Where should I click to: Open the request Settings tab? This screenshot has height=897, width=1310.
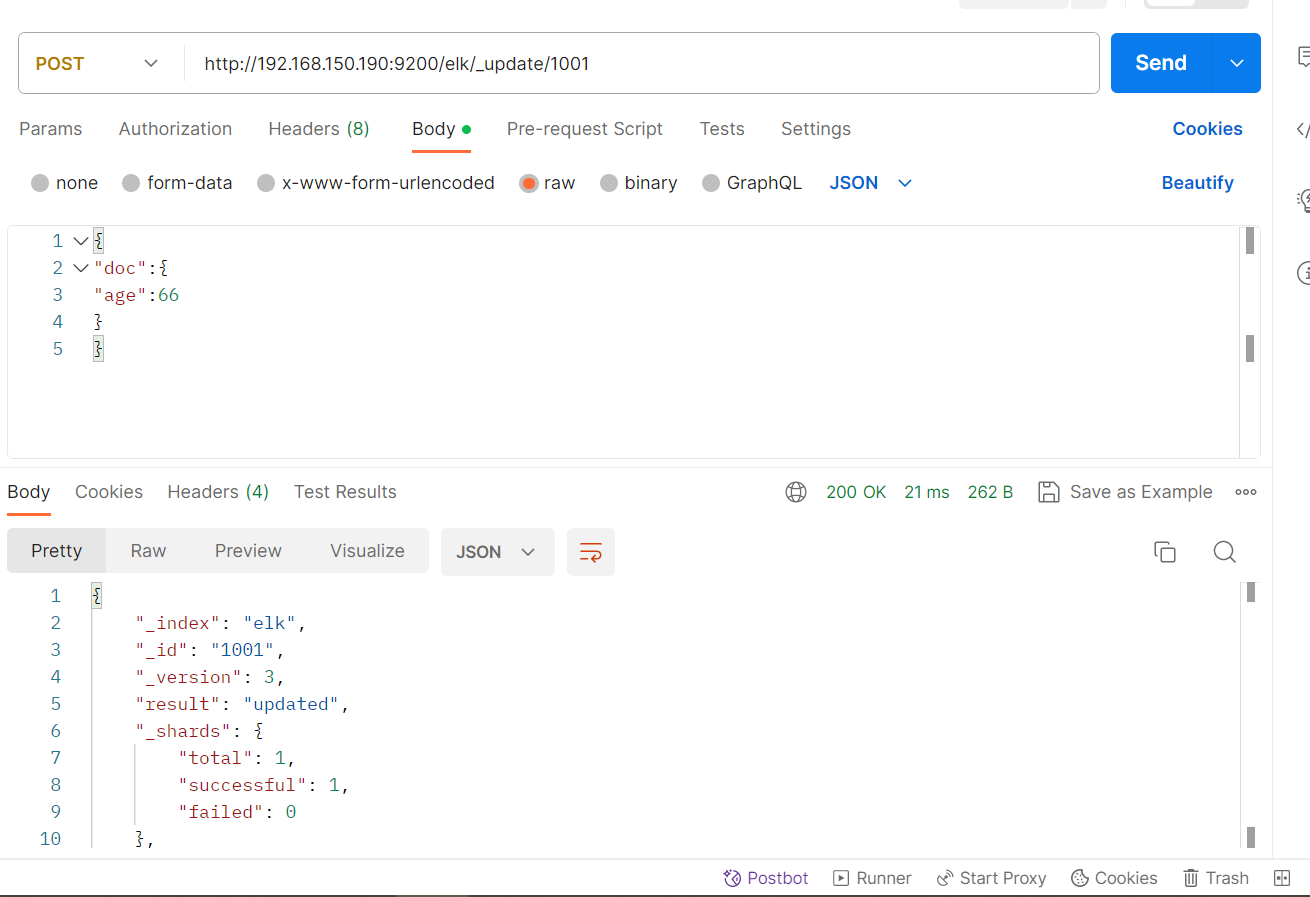816,129
